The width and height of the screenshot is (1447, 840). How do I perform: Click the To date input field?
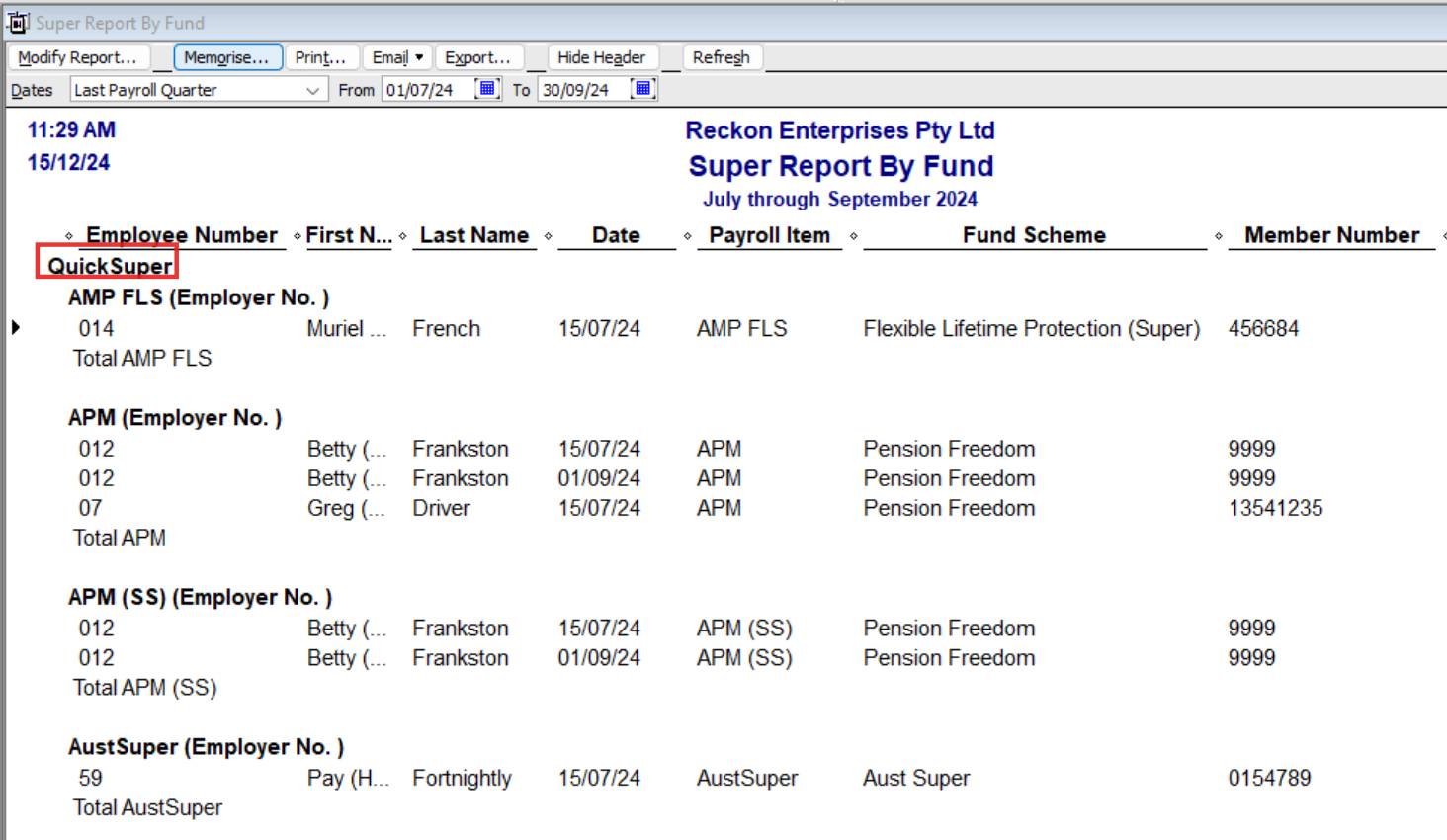pos(585,90)
